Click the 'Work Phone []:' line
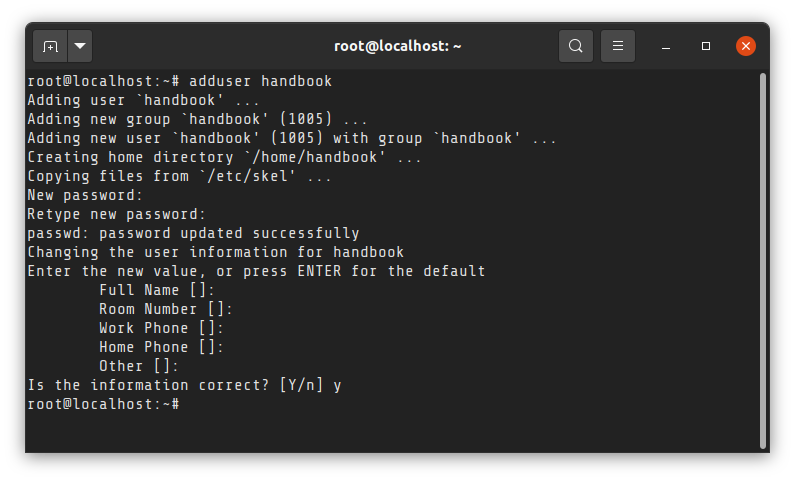Image resolution: width=795 pixels, height=481 pixels. 161,328
